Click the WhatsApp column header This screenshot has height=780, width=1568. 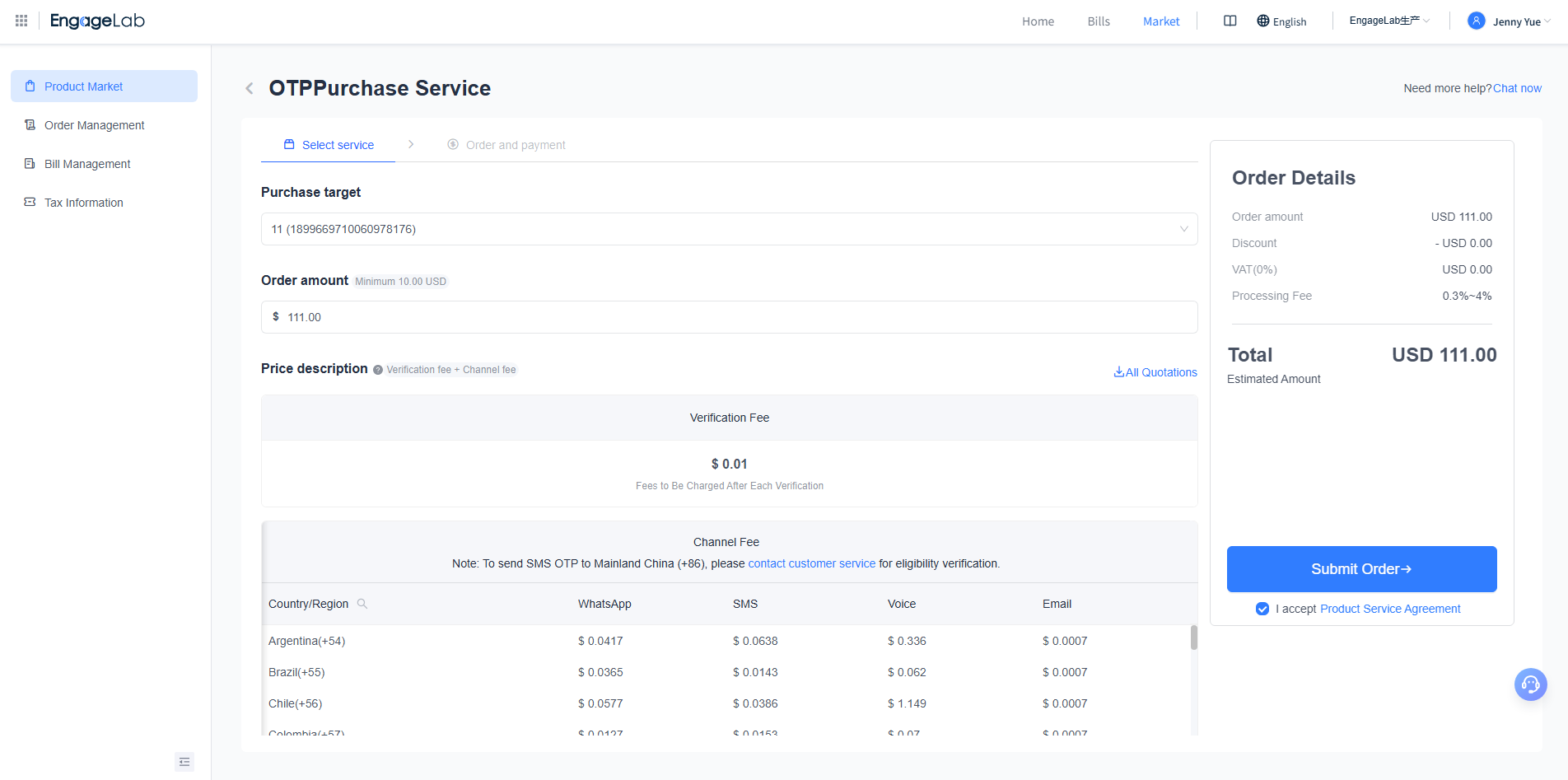[604, 604]
